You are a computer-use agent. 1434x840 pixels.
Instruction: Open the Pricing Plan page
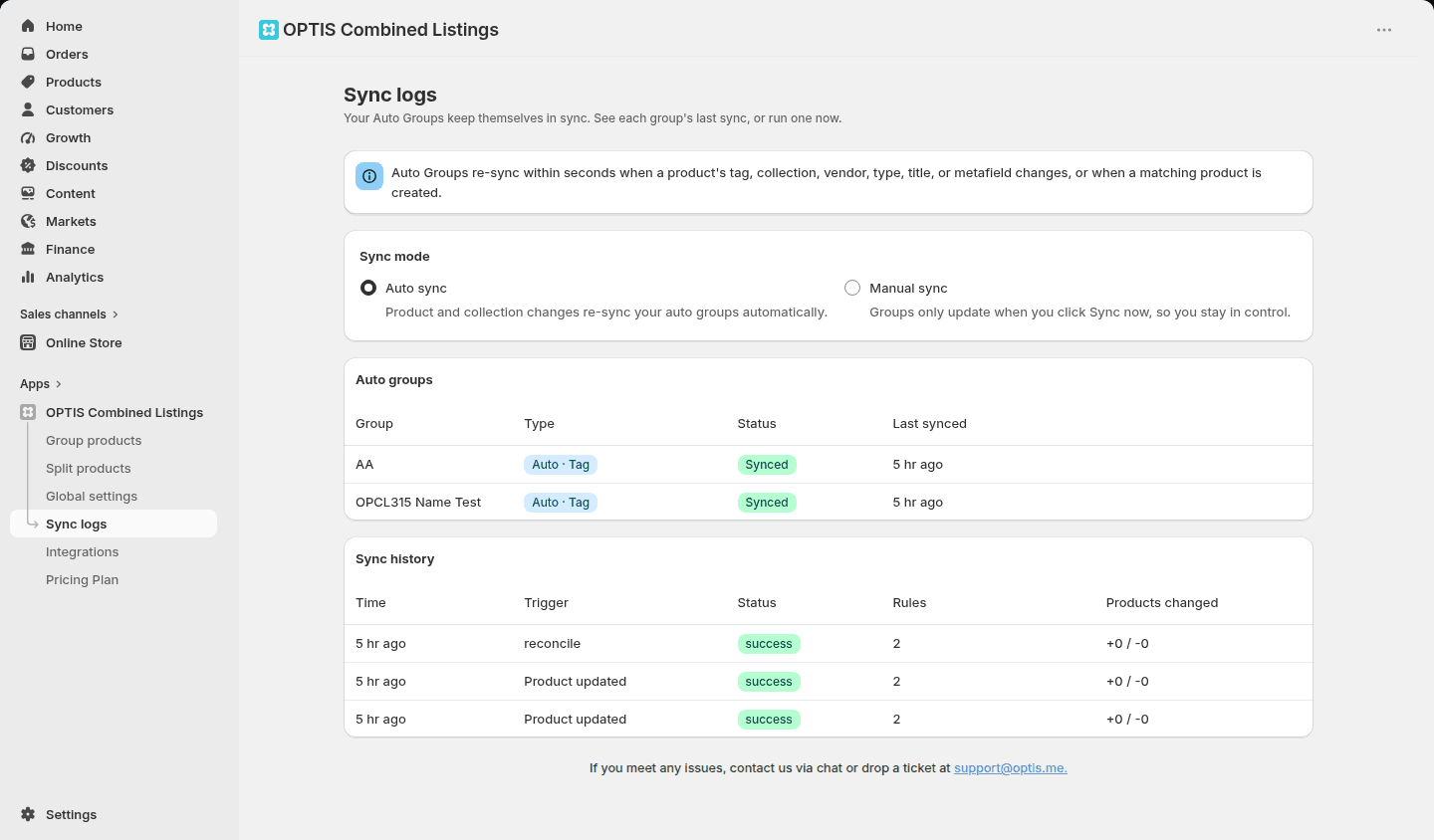(x=82, y=579)
